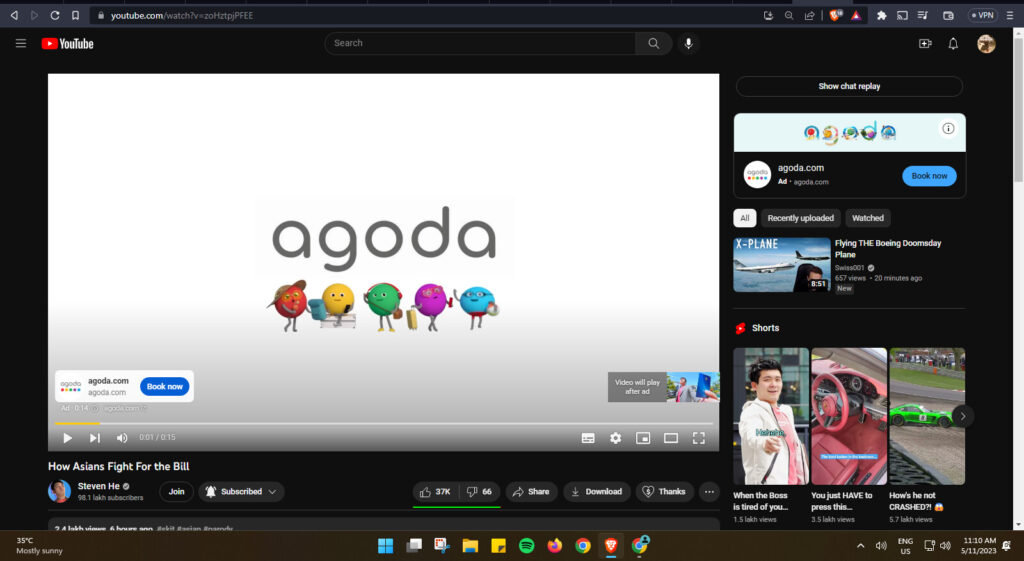Open browser extensions puzzle icon
The width and height of the screenshot is (1024, 561).
tap(882, 15)
